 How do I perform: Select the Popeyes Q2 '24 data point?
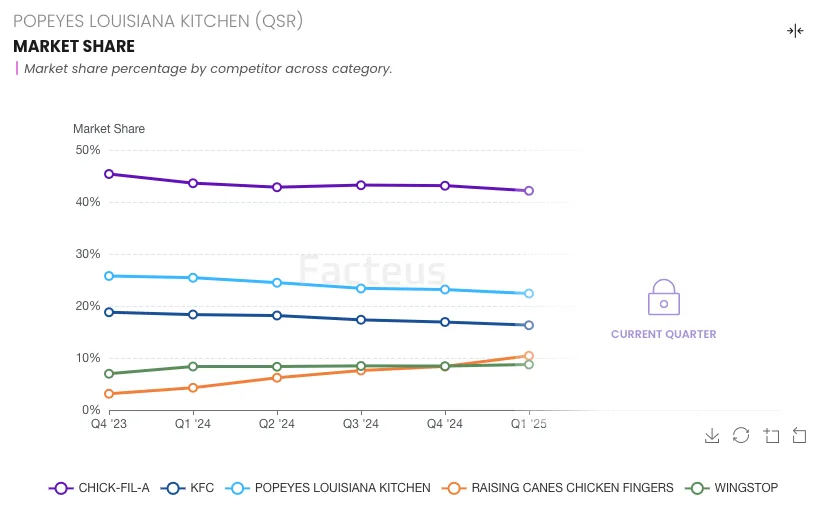pos(277,283)
